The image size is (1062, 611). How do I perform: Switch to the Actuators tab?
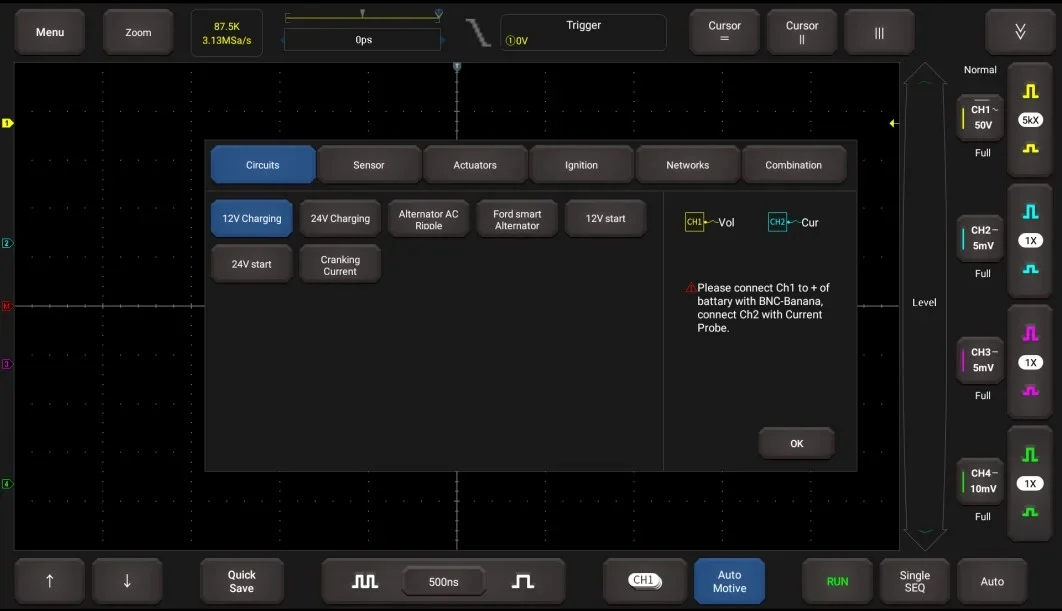(x=475, y=165)
